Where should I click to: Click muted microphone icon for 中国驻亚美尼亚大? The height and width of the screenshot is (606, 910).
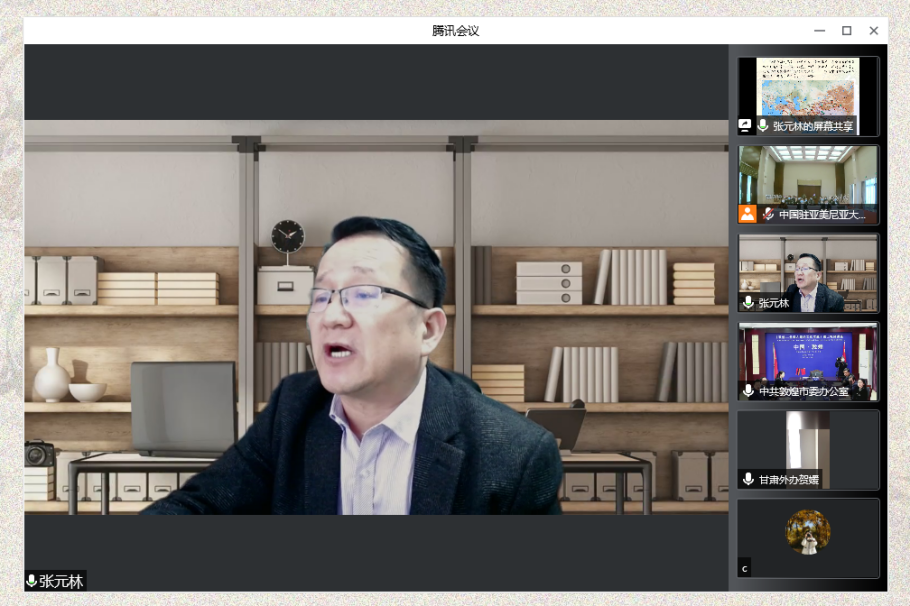[x=768, y=214]
